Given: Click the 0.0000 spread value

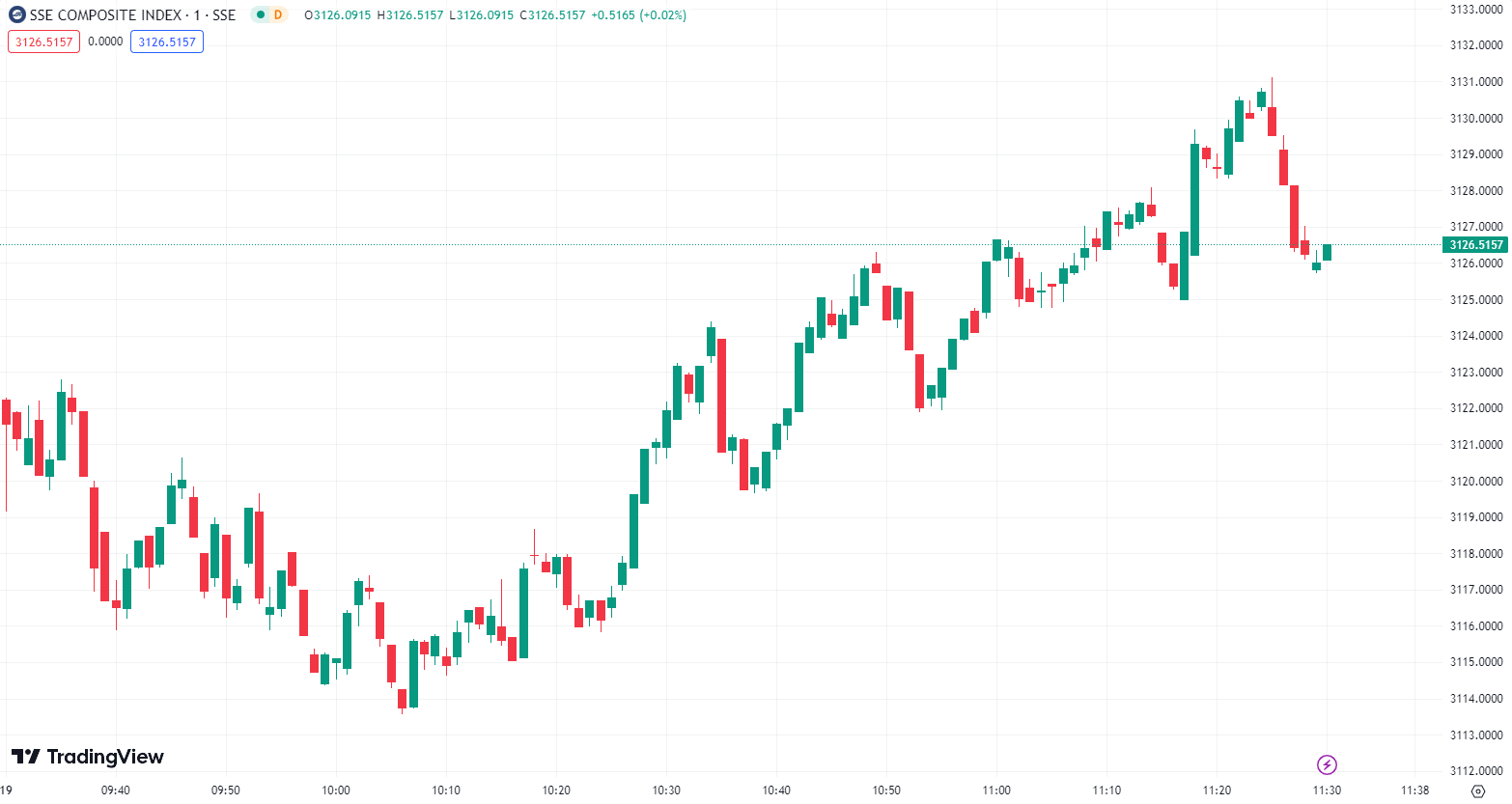Looking at the screenshot, I should pyautogui.click(x=105, y=42).
